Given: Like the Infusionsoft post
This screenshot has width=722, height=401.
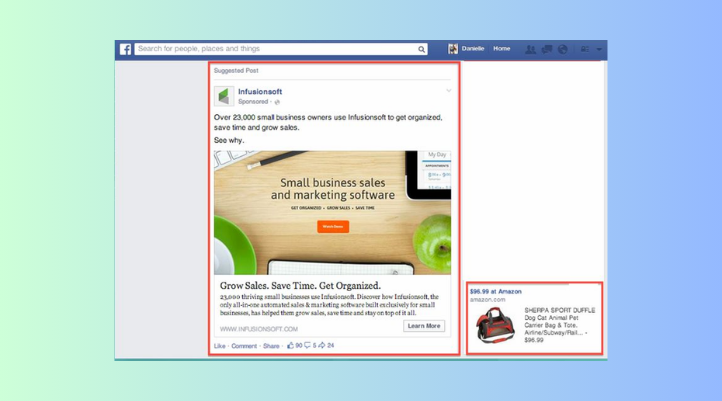Looking at the screenshot, I should (220, 346).
